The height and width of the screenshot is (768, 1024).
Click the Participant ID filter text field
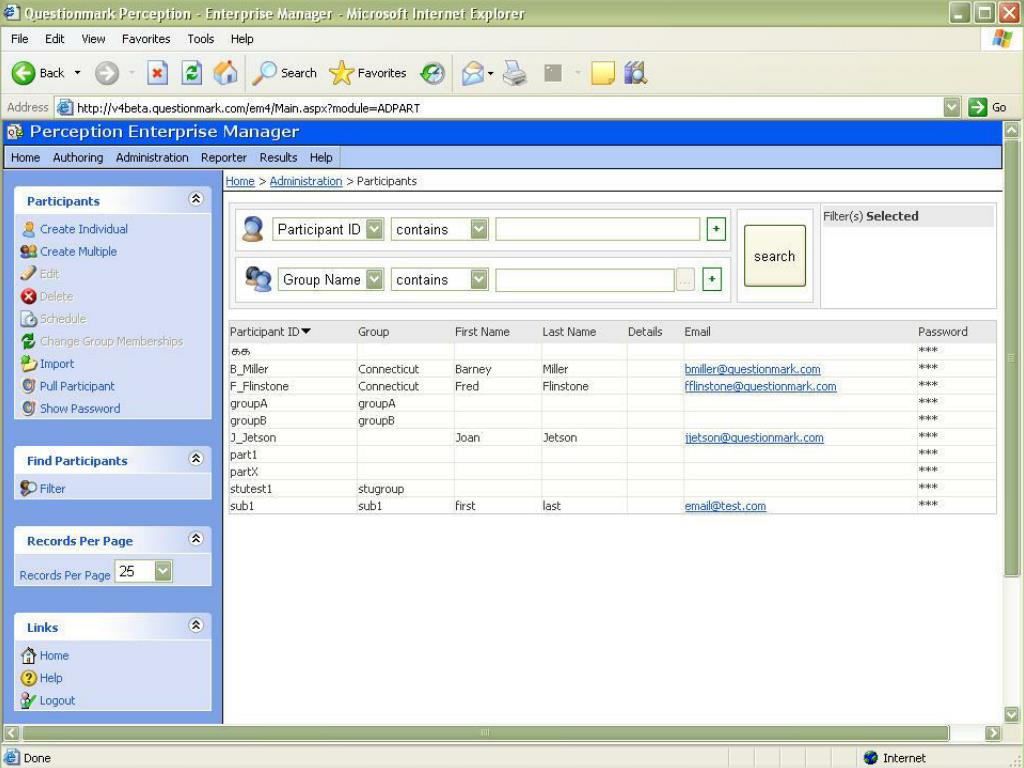point(598,229)
